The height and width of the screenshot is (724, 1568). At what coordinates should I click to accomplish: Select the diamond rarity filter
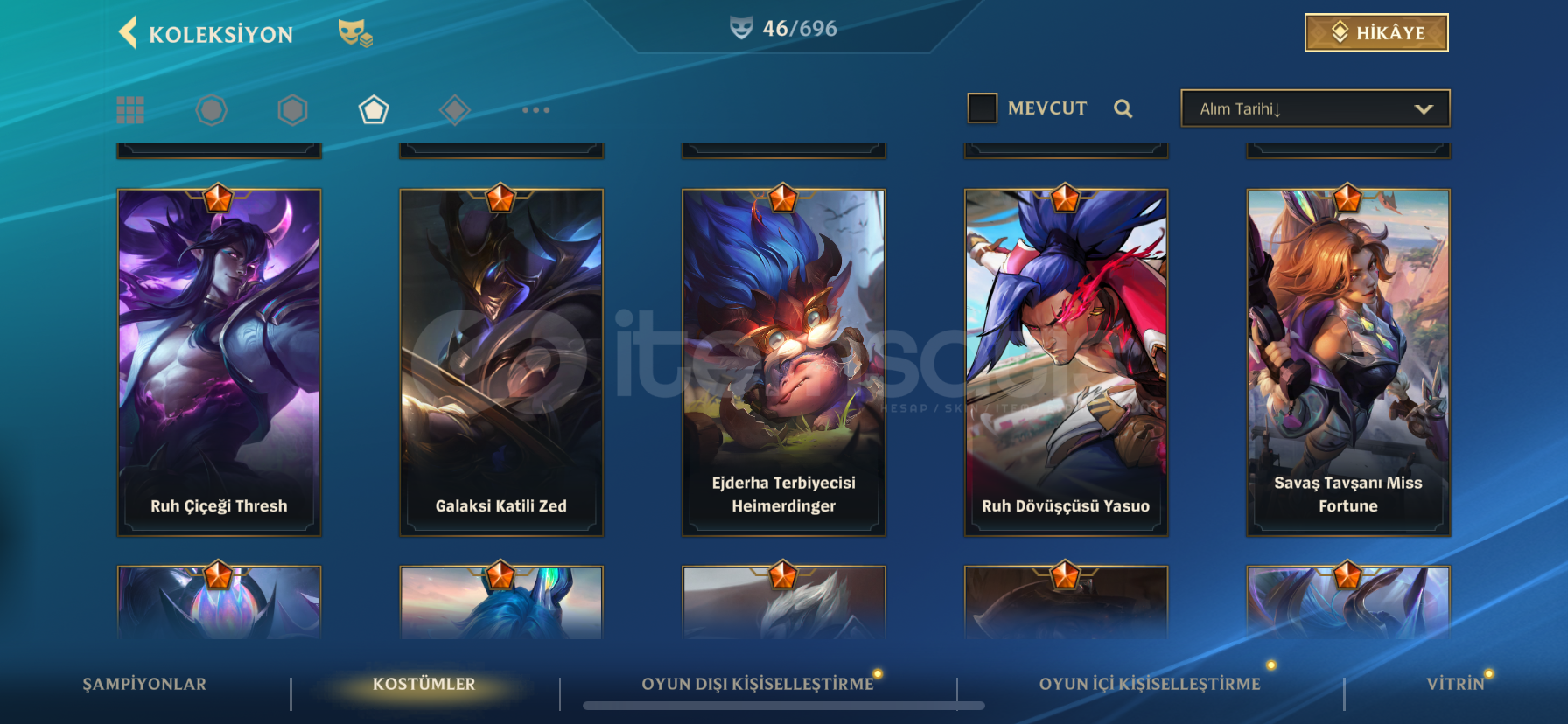[455, 110]
